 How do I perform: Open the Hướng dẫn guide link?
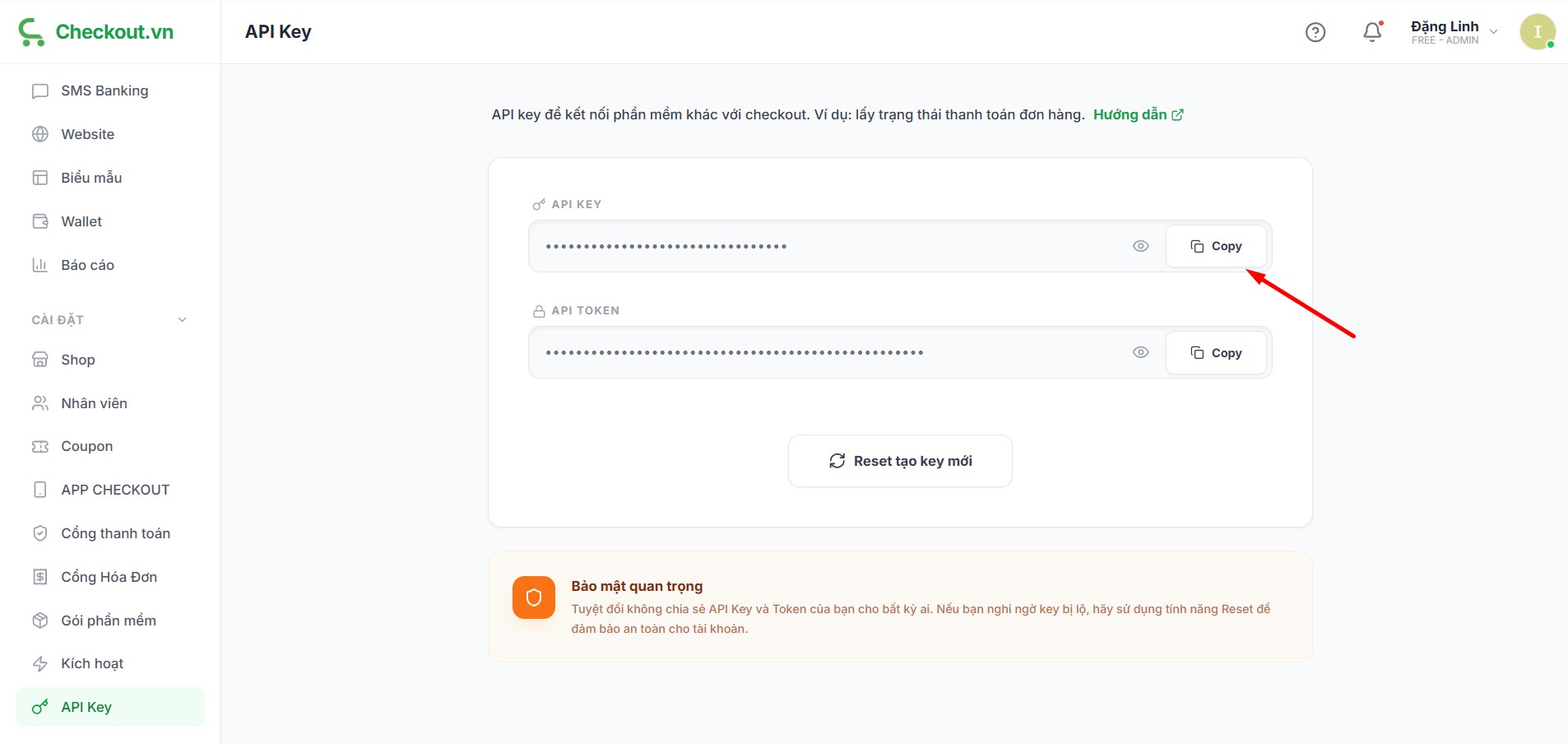[x=1137, y=114]
